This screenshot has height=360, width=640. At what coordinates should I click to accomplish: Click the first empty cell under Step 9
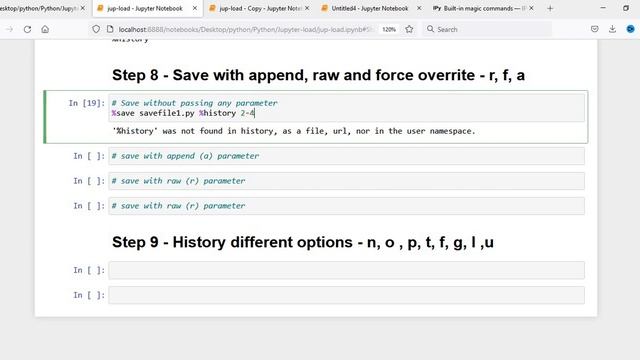pyautogui.click(x=347, y=270)
